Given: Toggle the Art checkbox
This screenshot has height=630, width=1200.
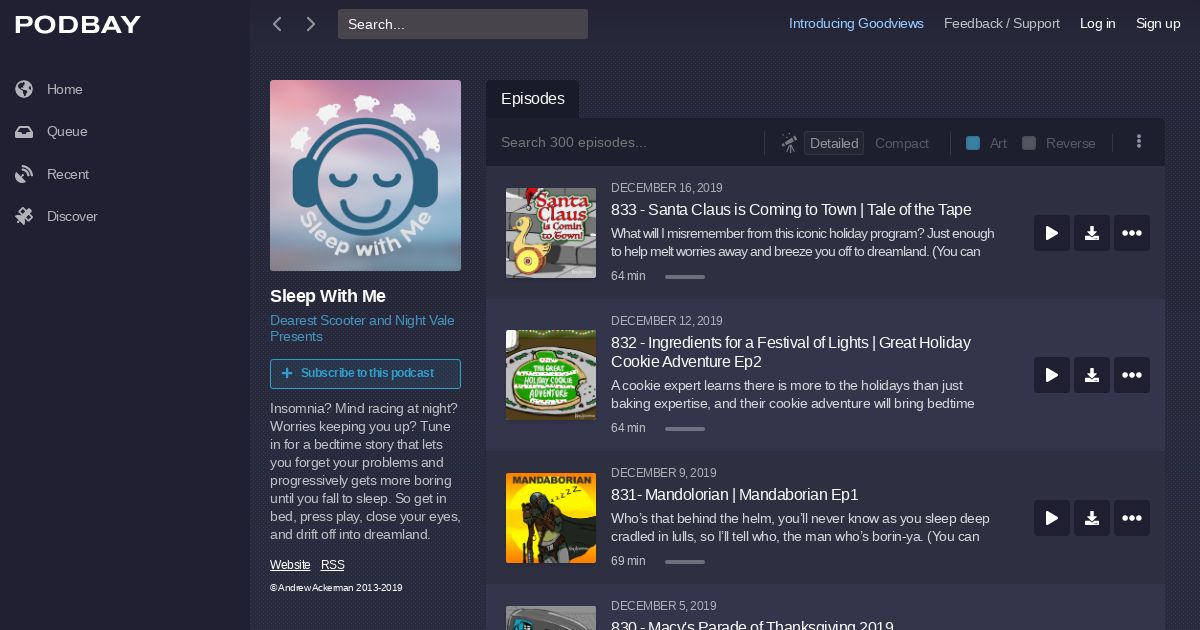Looking at the screenshot, I should pyautogui.click(x=973, y=143).
